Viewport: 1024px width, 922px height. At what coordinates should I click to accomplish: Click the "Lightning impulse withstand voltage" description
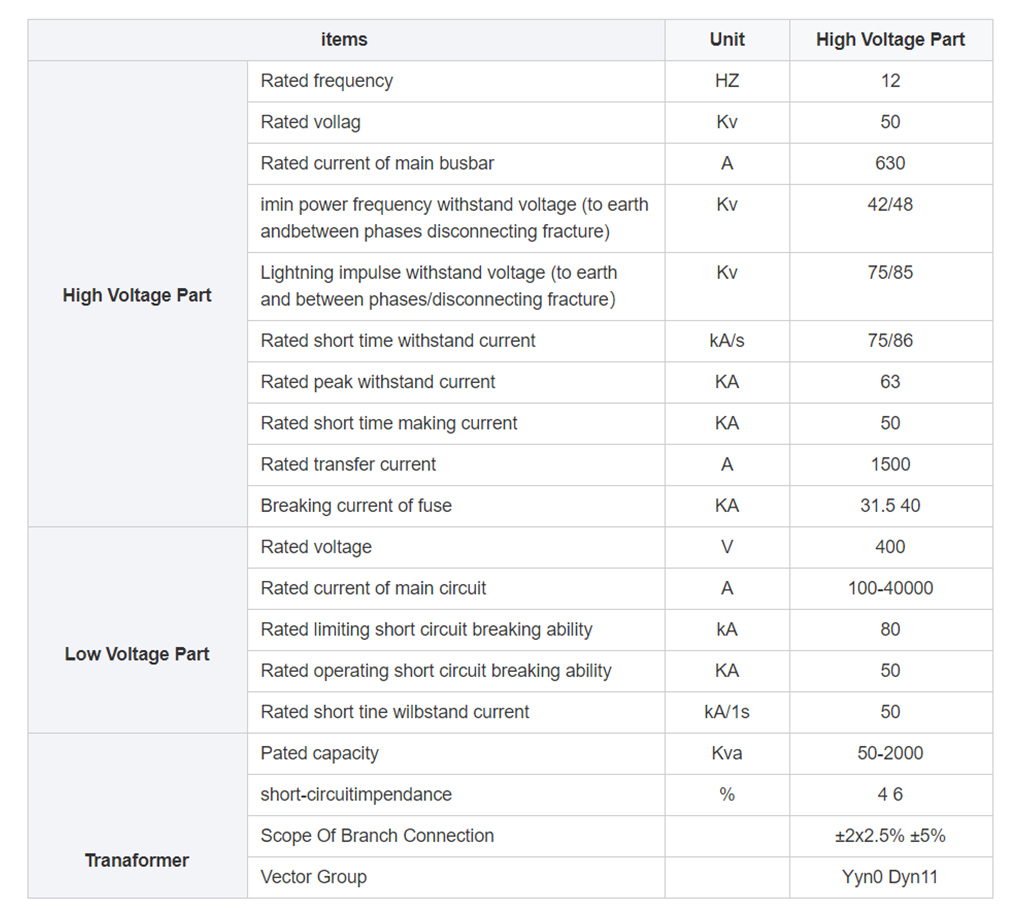click(x=439, y=286)
